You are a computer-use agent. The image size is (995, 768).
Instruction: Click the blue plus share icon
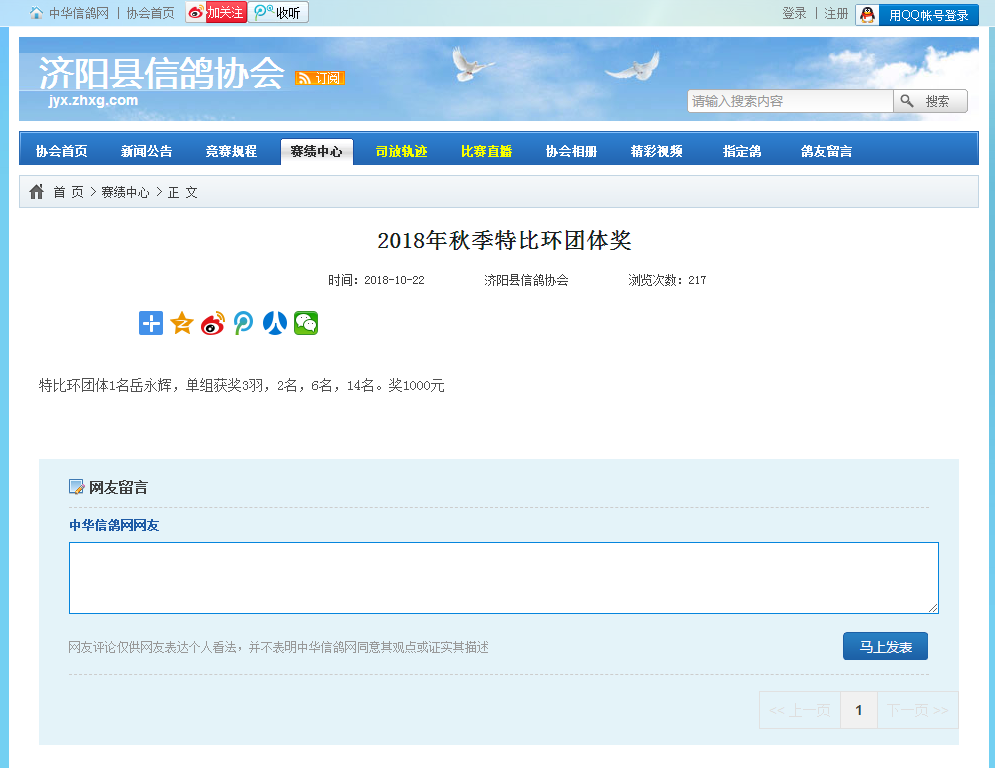151,323
